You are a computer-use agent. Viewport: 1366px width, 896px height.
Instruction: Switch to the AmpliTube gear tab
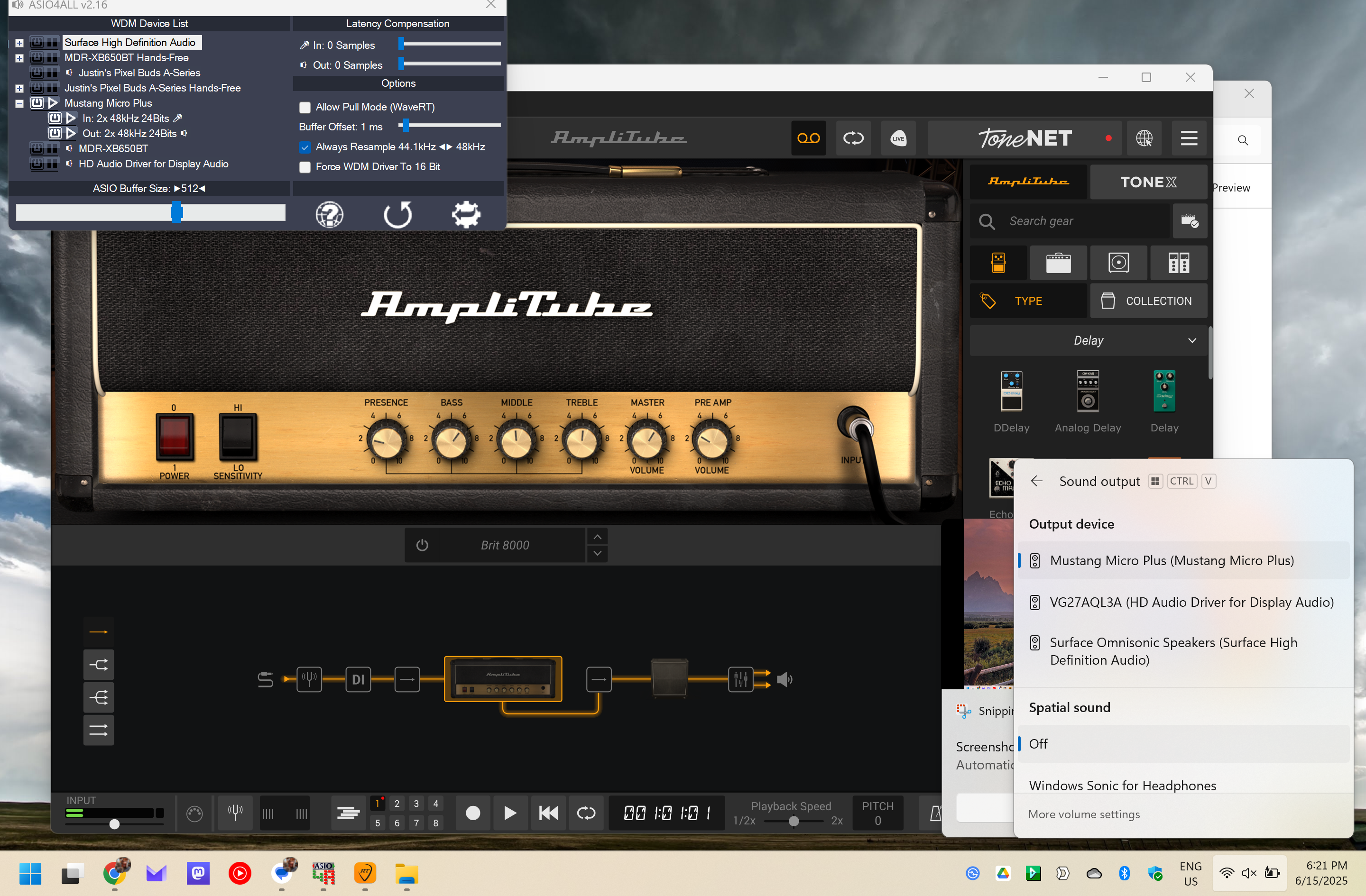tap(1028, 182)
